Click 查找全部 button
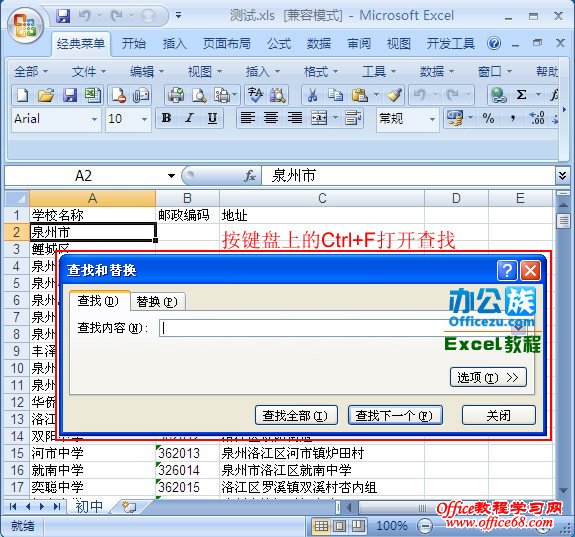 296,415
